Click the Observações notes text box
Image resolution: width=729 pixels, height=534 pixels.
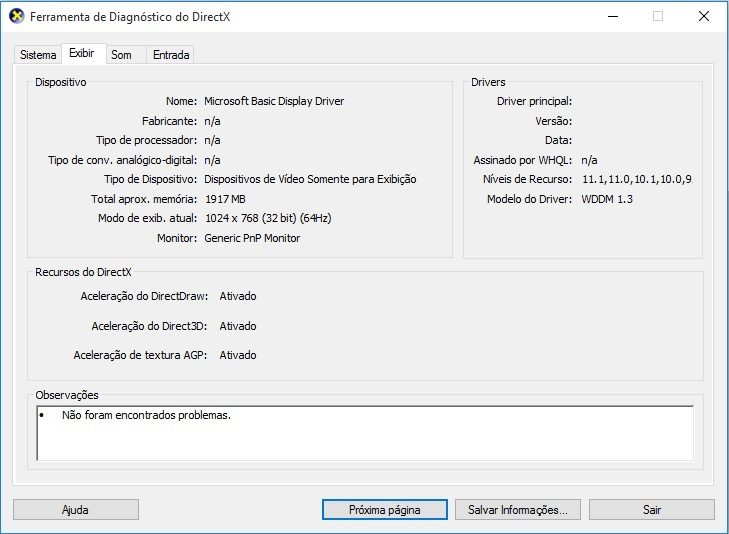[x=365, y=433]
